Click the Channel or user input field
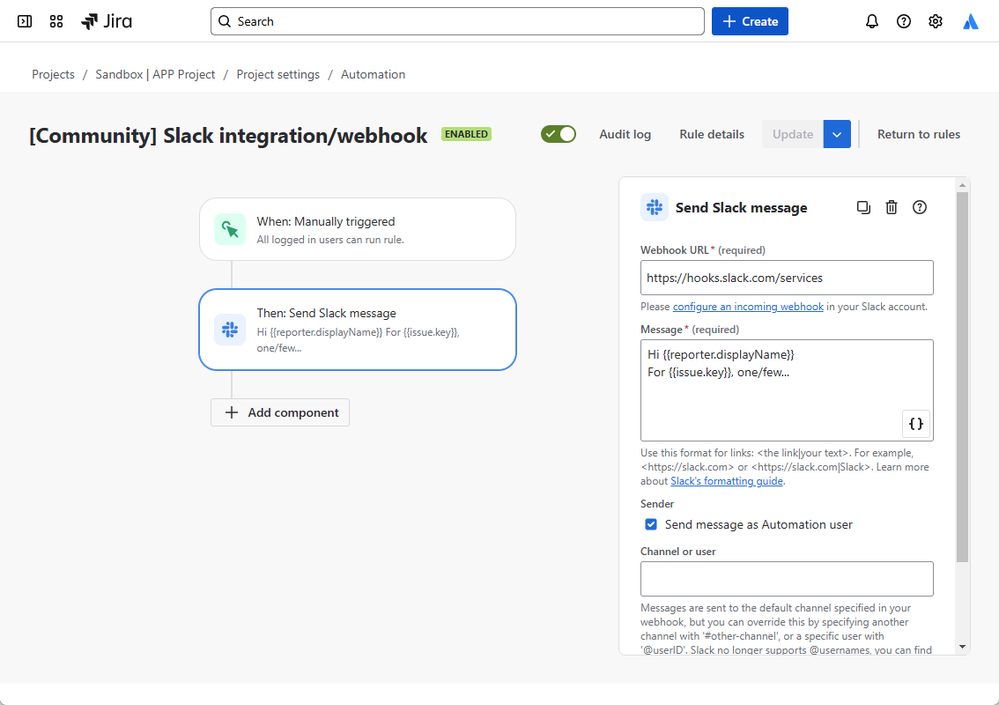Image resolution: width=999 pixels, height=705 pixels. point(786,578)
